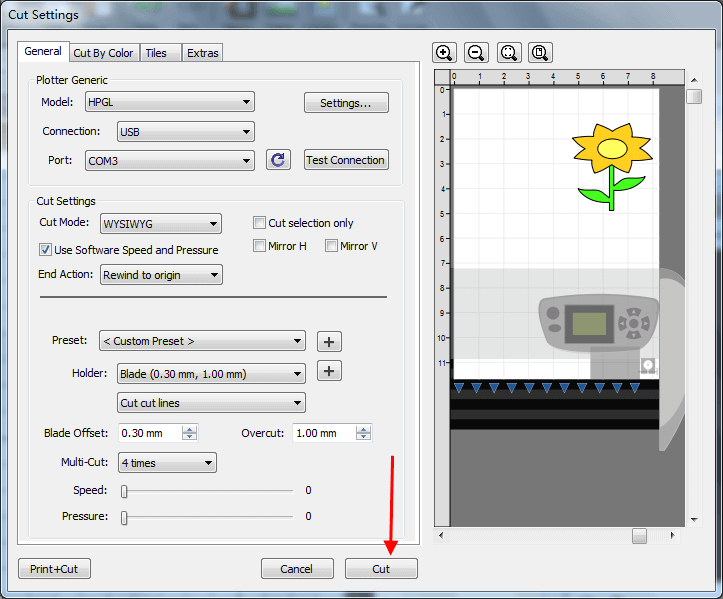Image resolution: width=723 pixels, height=599 pixels.
Task: Click the horizontal scrollbar left arrow
Action: [x=441, y=535]
